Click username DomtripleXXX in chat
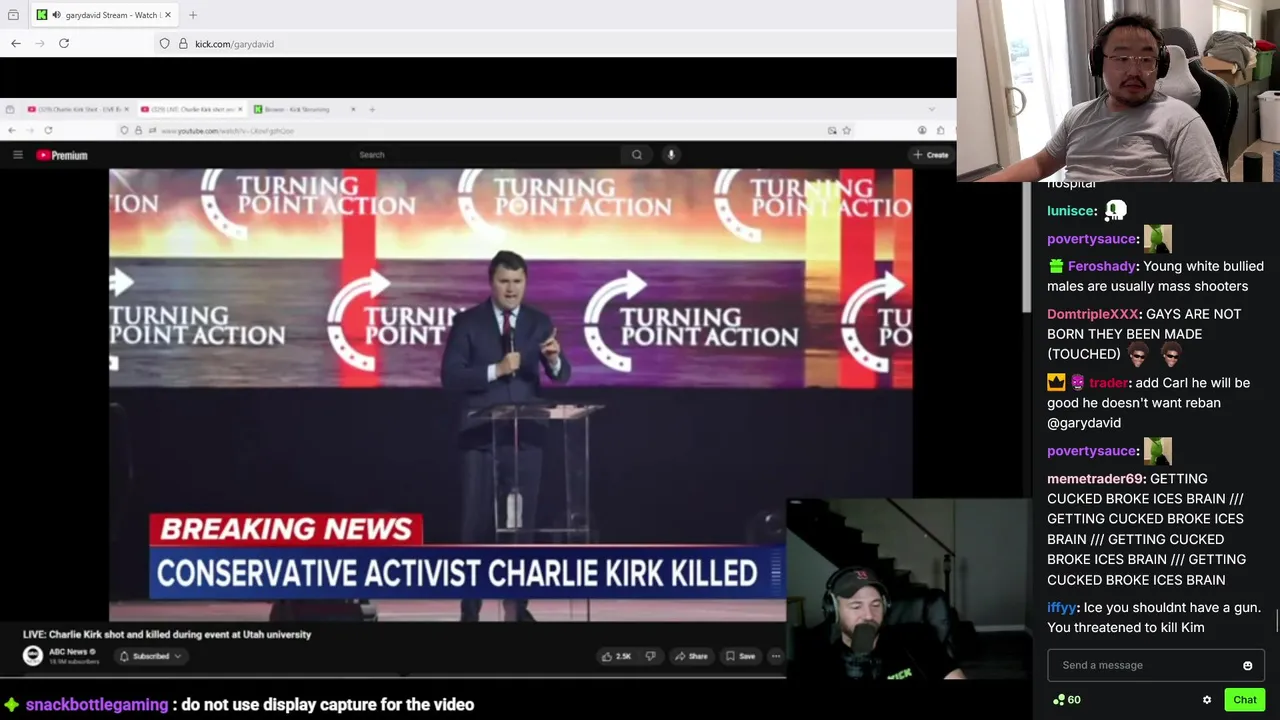1280x720 pixels. click(1093, 314)
